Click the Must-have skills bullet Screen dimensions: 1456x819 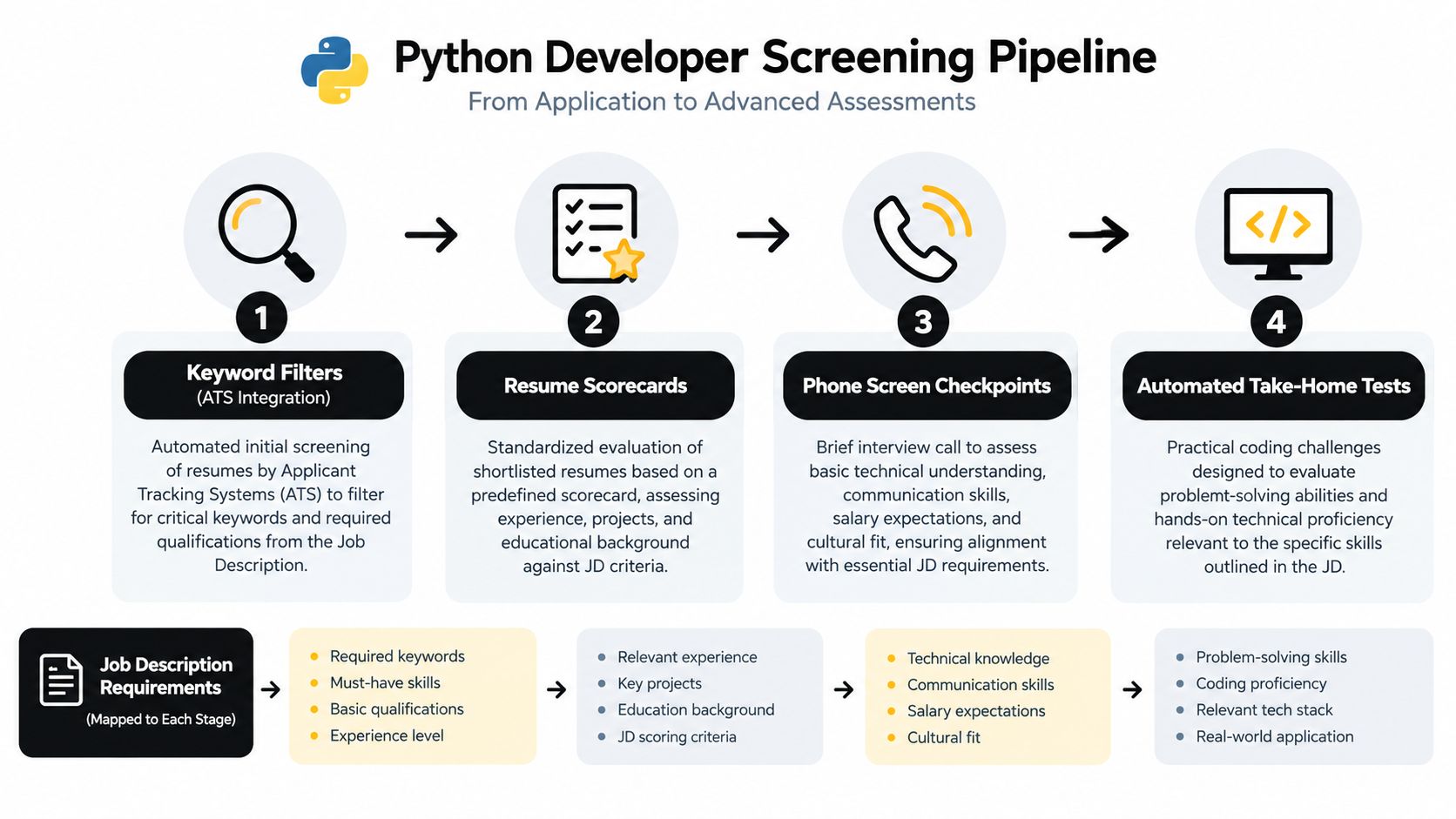point(375,682)
